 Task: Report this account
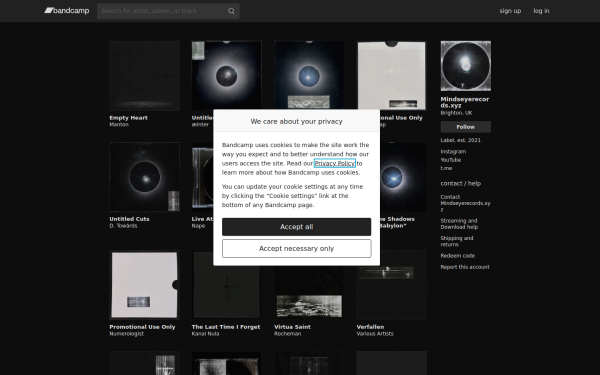tap(465, 267)
